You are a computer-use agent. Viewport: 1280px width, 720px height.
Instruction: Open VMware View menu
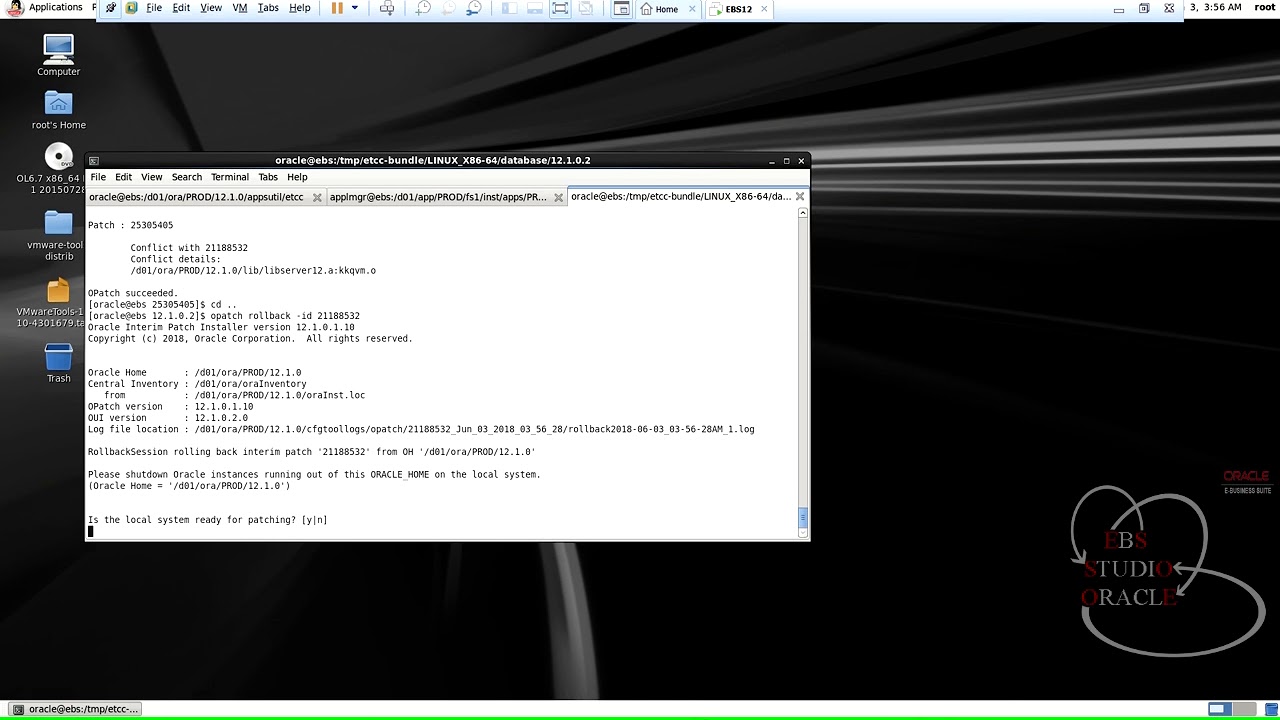pyautogui.click(x=211, y=8)
